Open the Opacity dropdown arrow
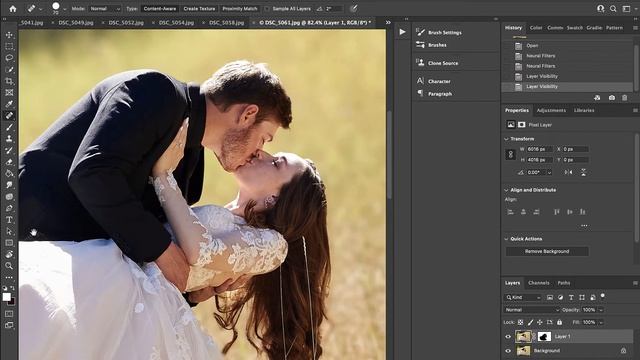 [x=601, y=310]
